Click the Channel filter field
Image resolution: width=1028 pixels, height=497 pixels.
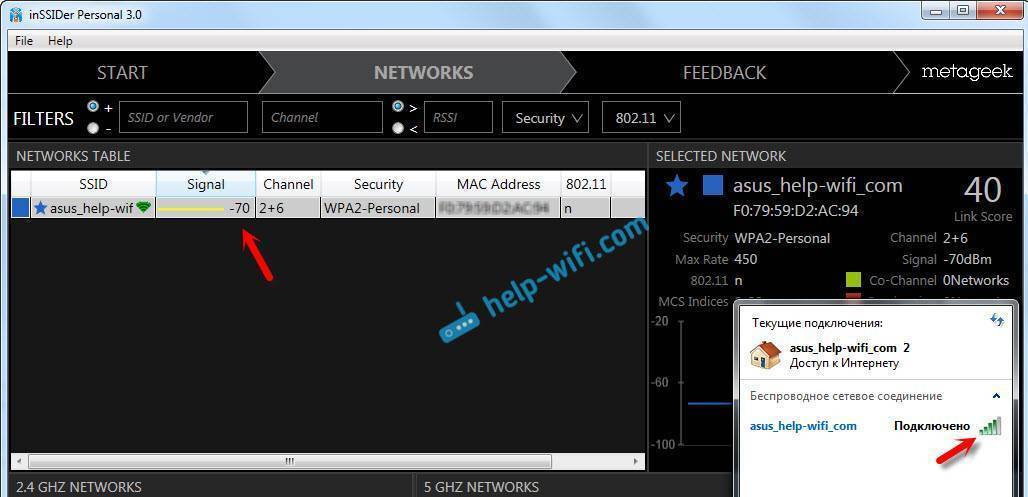(x=322, y=117)
